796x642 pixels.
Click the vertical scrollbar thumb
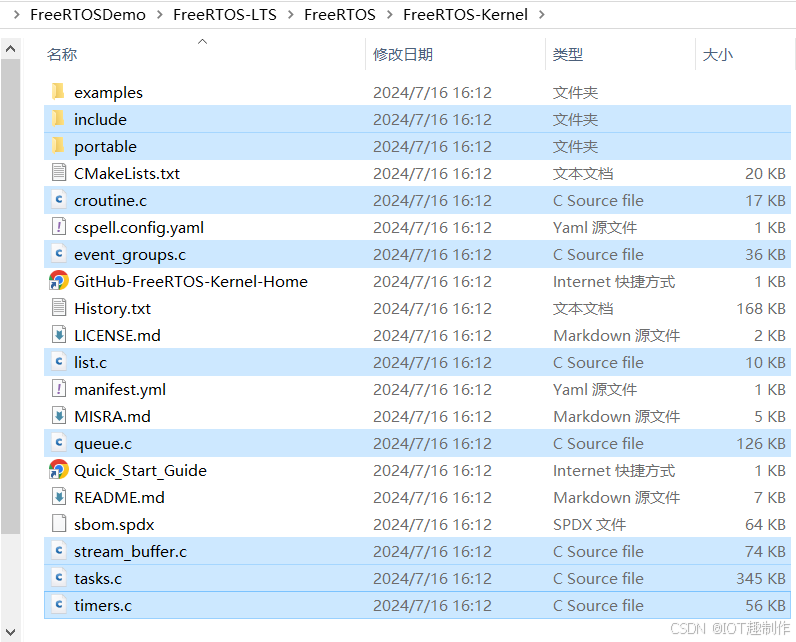(10, 296)
